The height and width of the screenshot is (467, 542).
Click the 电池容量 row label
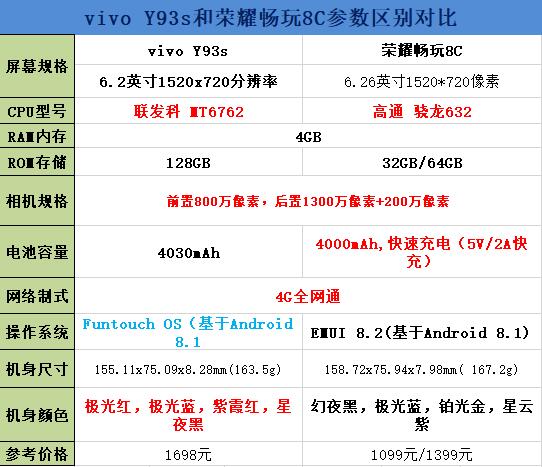(x=37, y=252)
